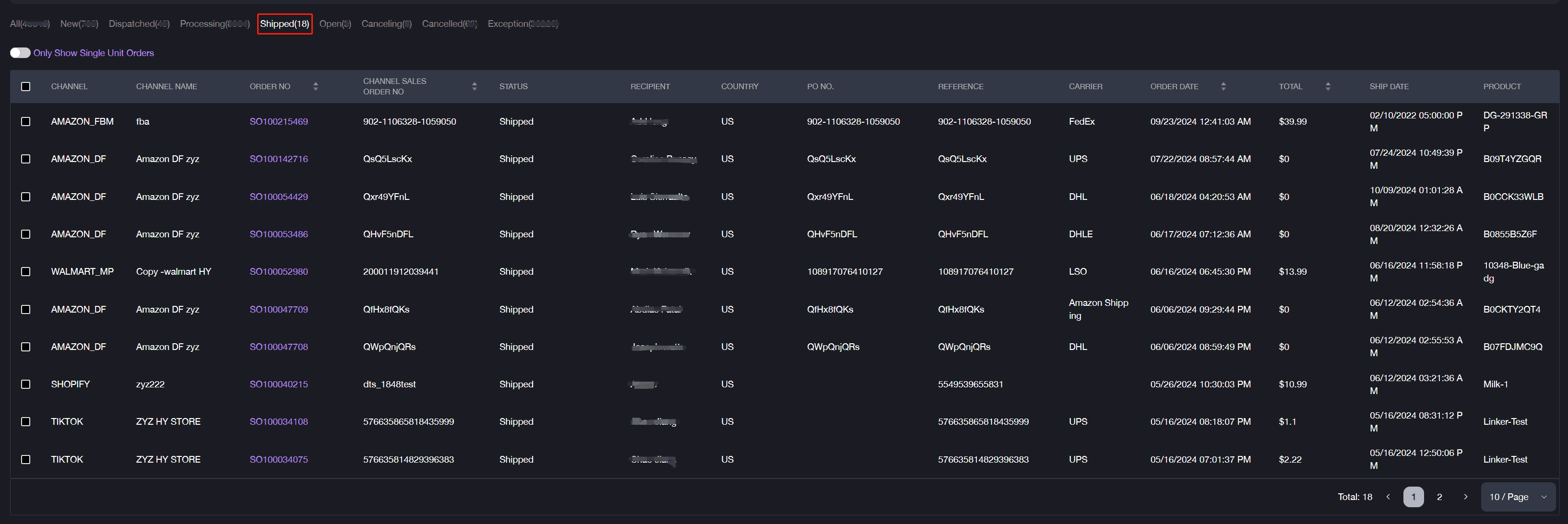Open the 10 / Page size dropdown

[1518, 497]
